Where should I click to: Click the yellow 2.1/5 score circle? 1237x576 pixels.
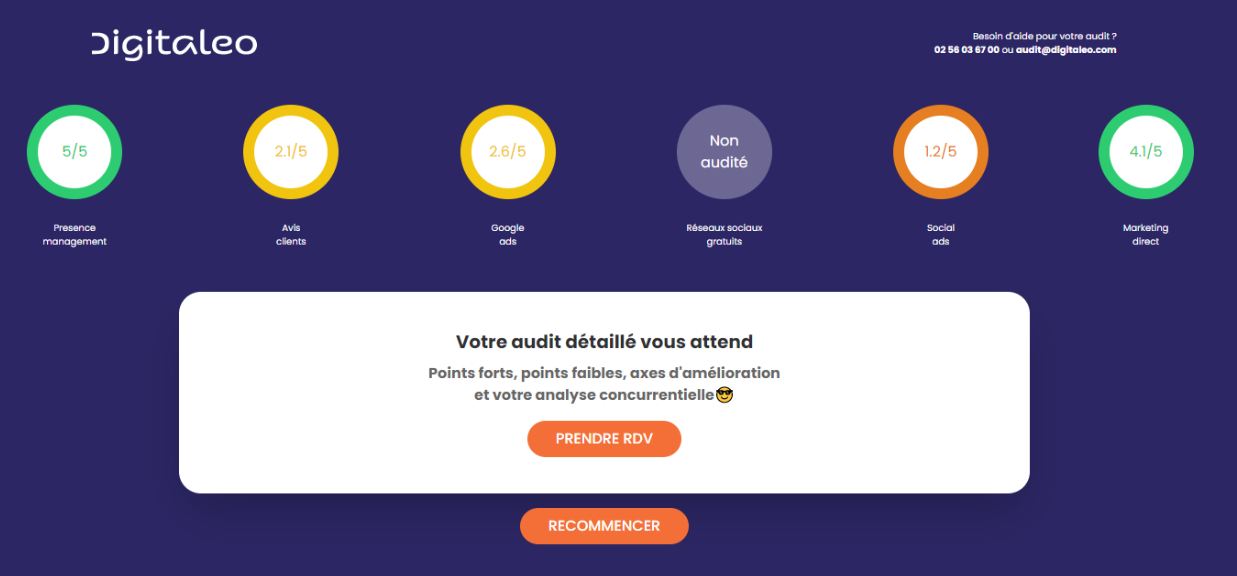291,152
